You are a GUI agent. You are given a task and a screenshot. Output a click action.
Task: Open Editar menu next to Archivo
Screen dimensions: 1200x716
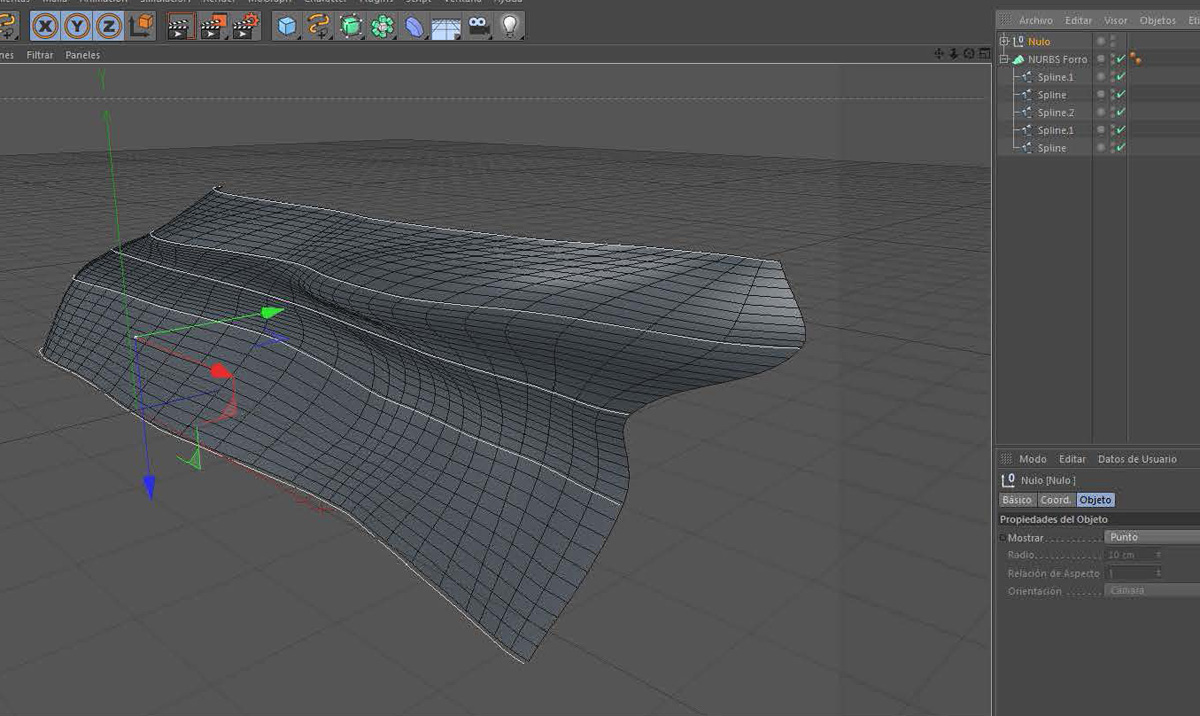1078,20
